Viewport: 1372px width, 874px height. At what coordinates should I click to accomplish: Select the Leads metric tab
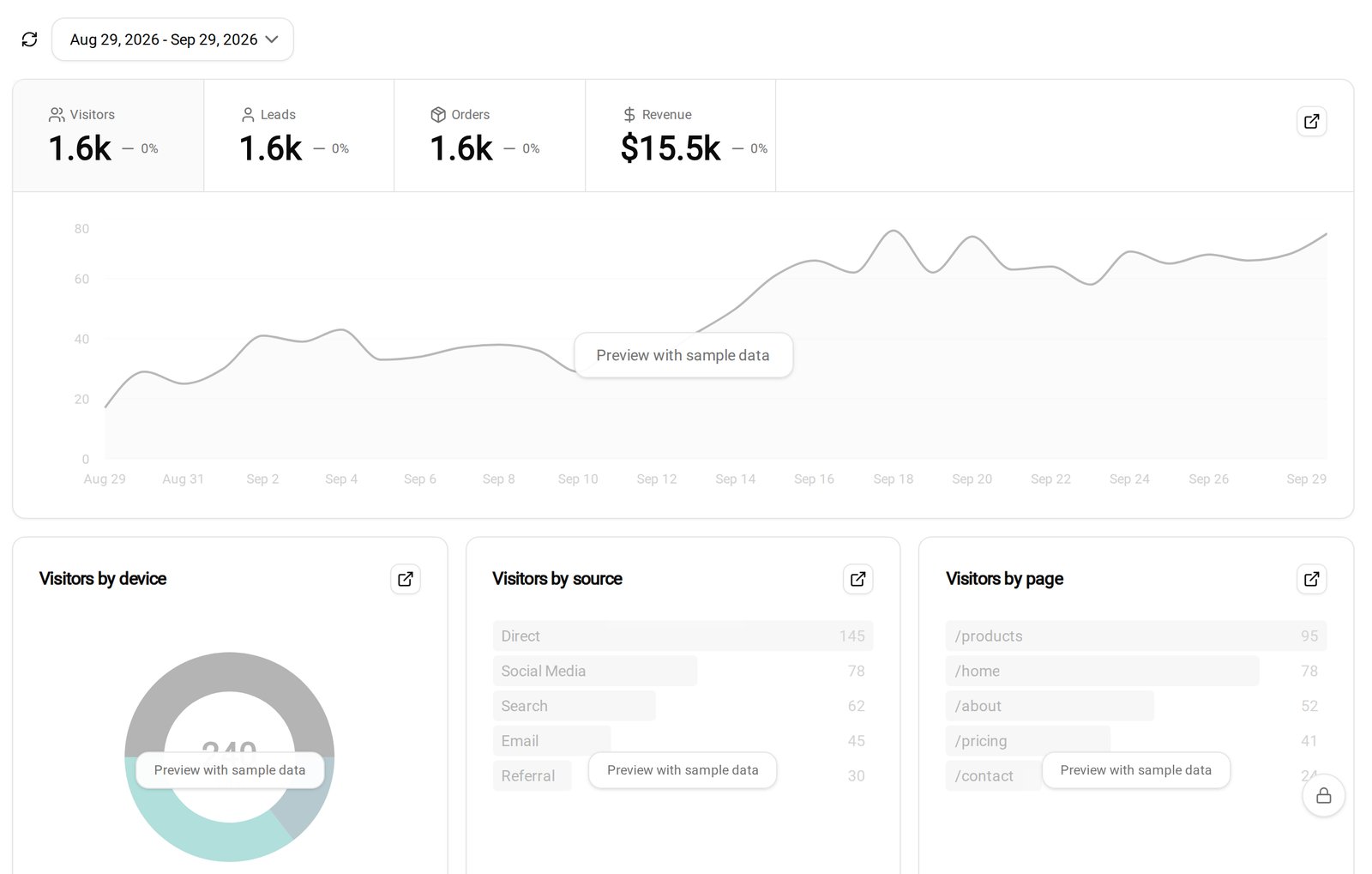[x=299, y=136]
